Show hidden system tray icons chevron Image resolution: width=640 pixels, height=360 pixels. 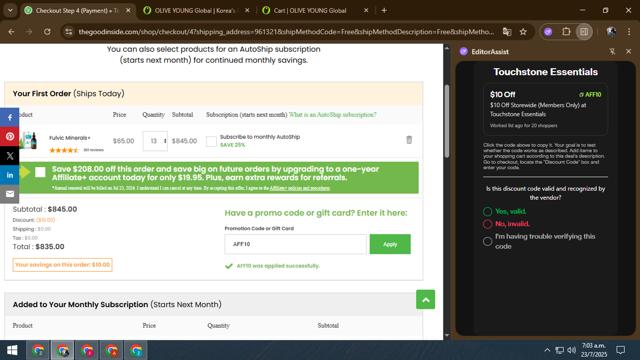(547, 350)
